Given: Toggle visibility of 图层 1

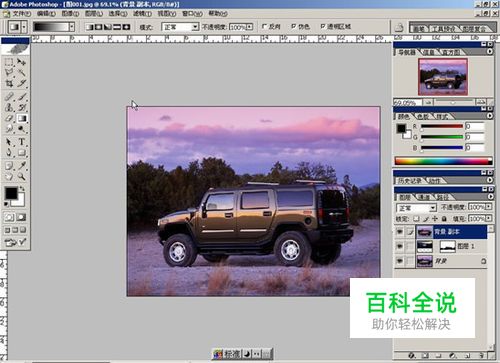Looking at the screenshot, I should [x=399, y=246].
